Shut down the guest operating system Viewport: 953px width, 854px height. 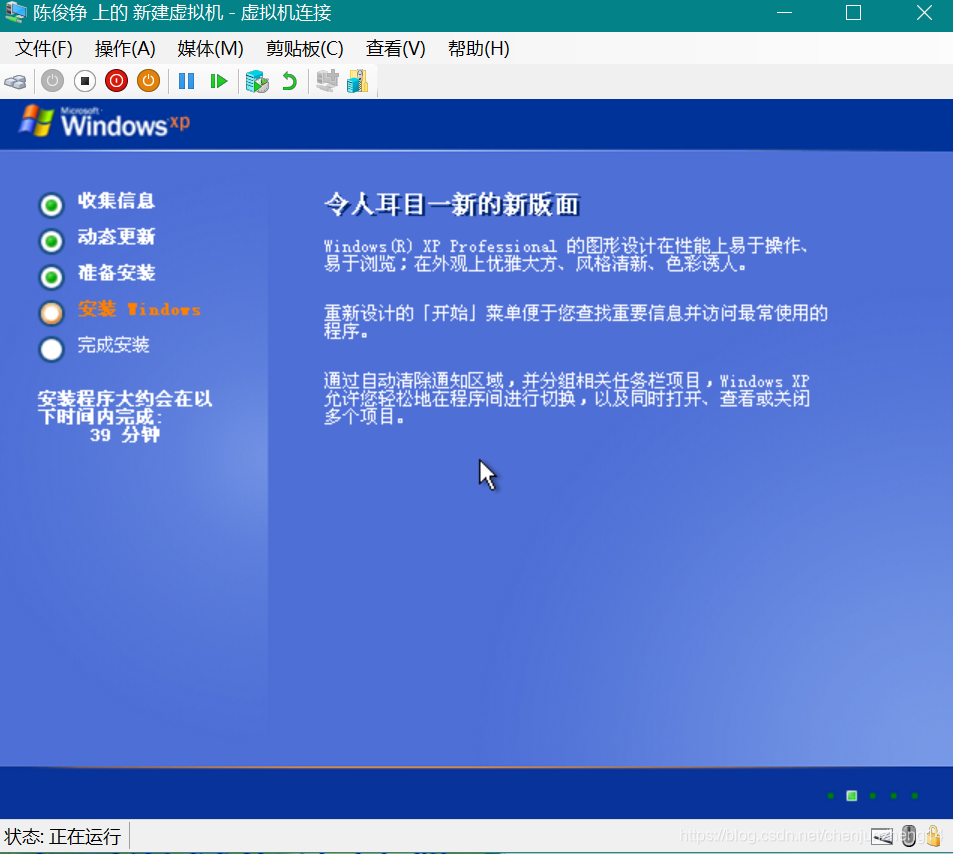(x=116, y=81)
